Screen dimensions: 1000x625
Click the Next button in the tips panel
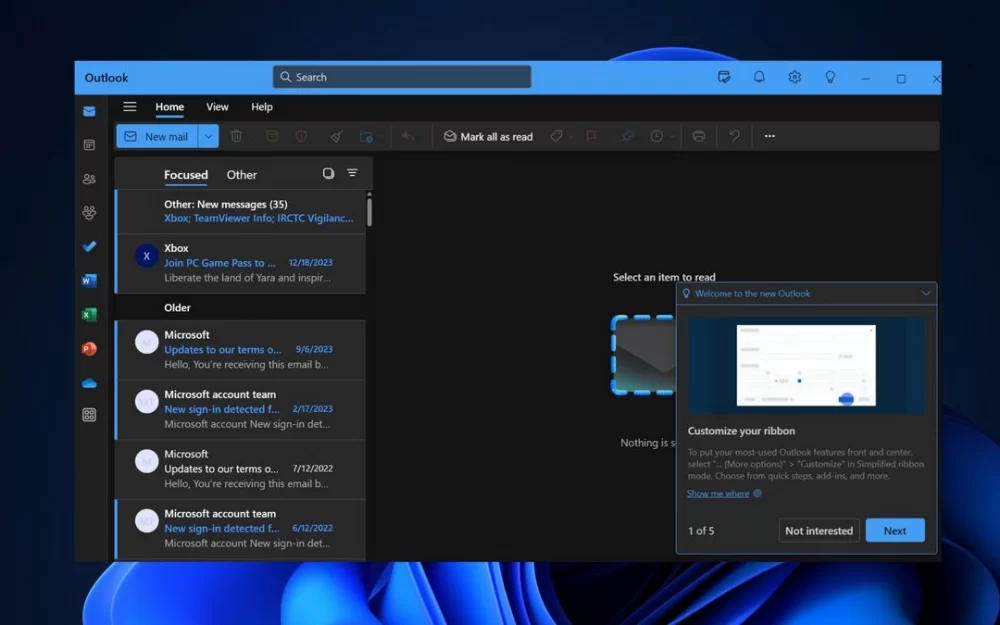pos(895,531)
